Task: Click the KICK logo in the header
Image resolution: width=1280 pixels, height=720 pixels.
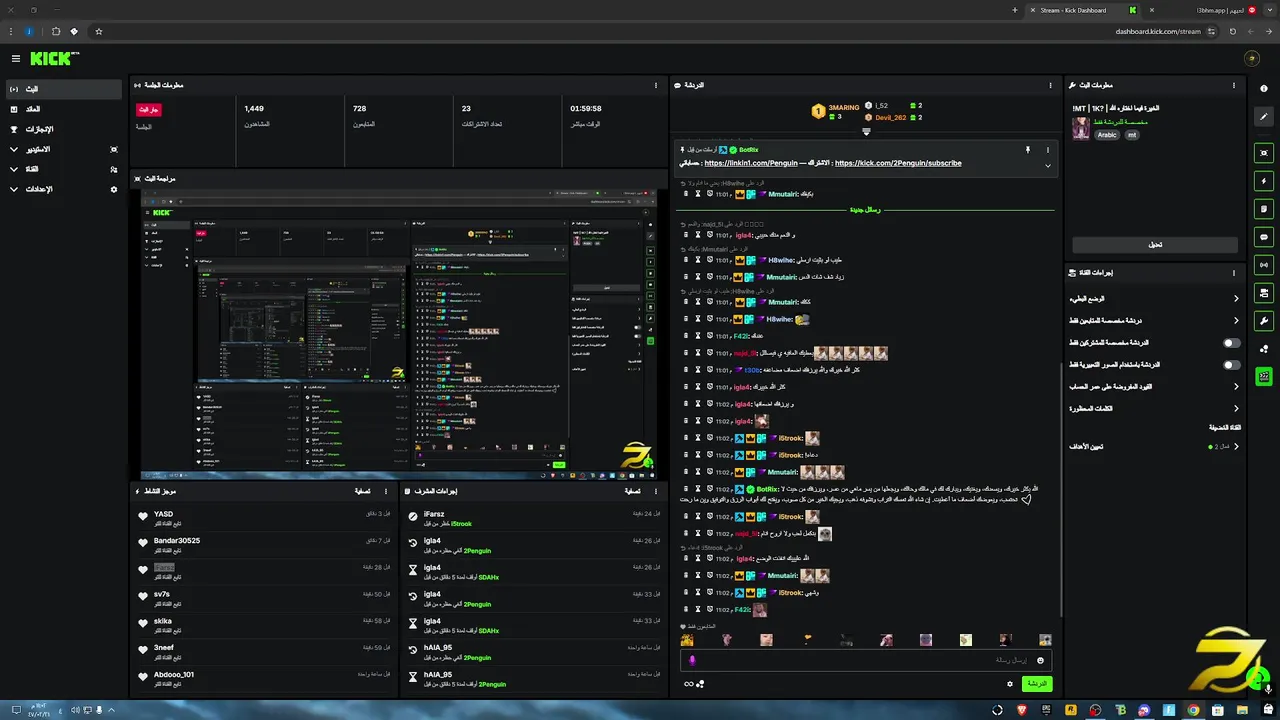Action: pos(50,59)
